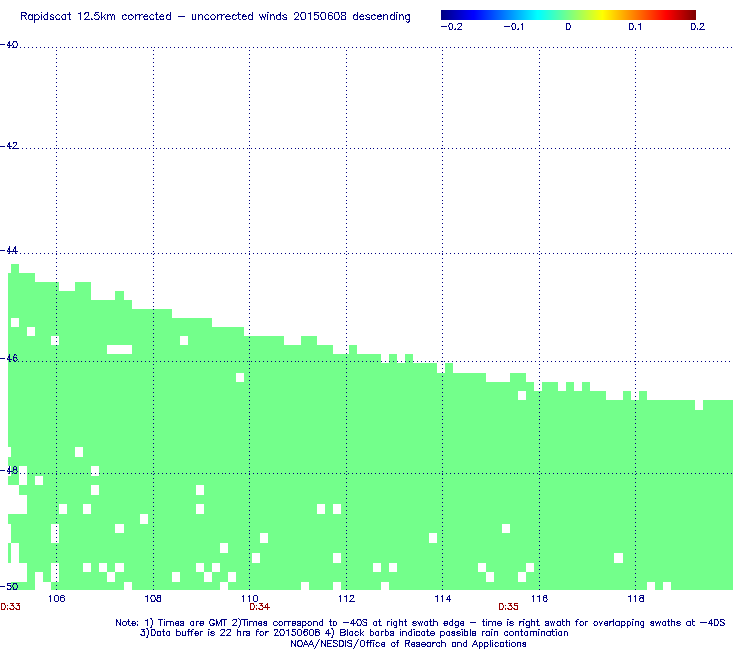Click the 106 longitude axis label
The height and width of the screenshot is (650, 740).
tap(57, 599)
